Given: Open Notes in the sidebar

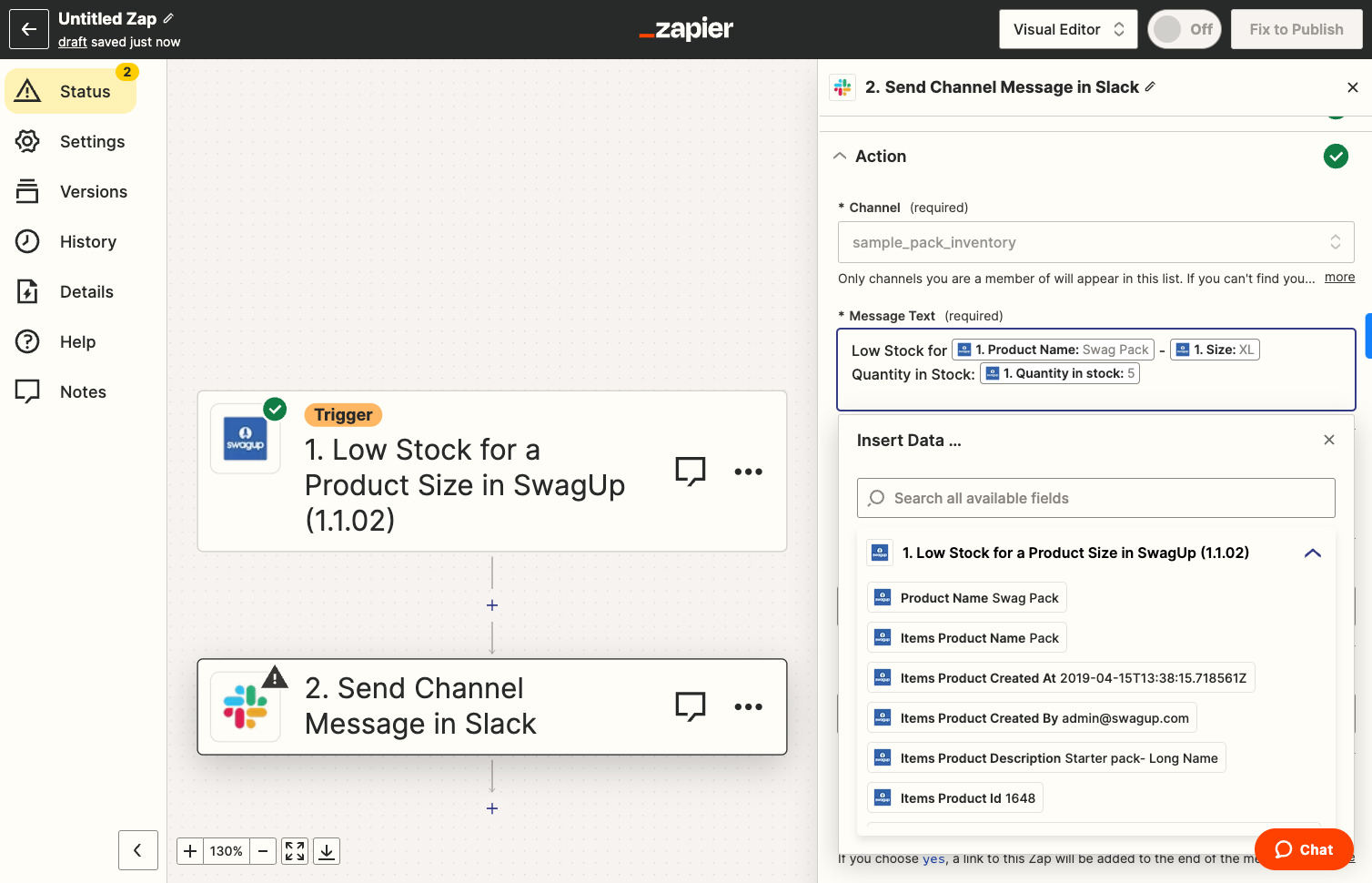Looking at the screenshot, I should 71,391.
